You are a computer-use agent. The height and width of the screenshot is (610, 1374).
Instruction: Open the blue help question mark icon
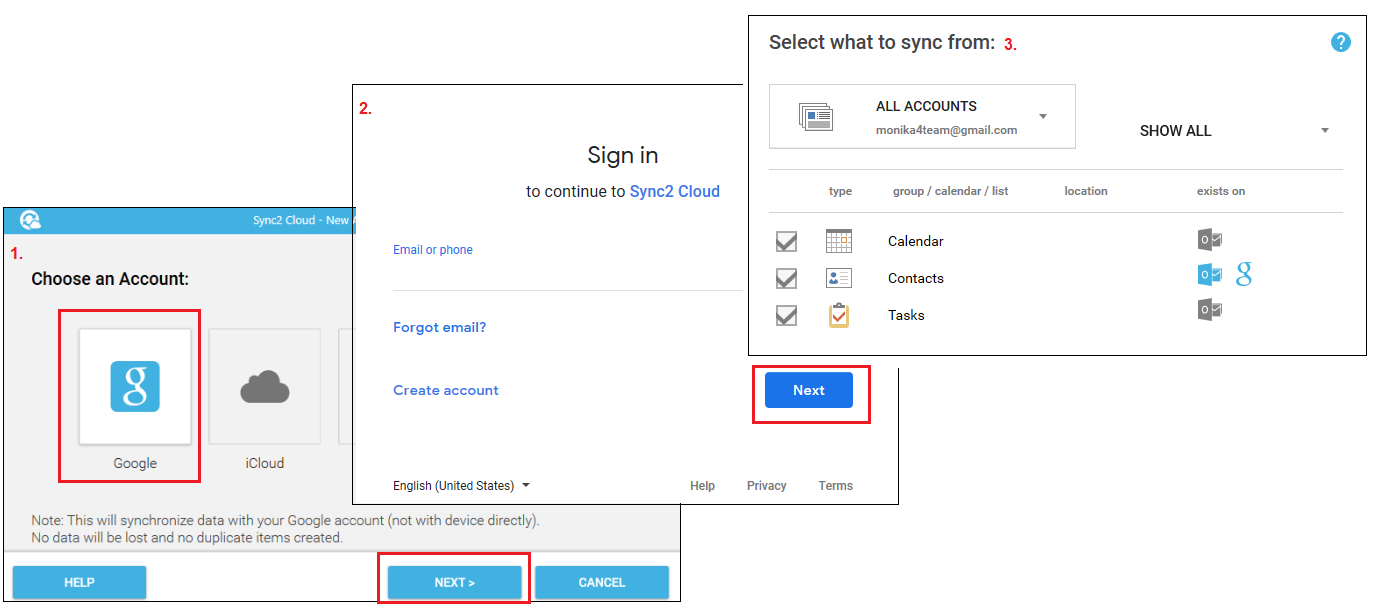coord(1341,42)
